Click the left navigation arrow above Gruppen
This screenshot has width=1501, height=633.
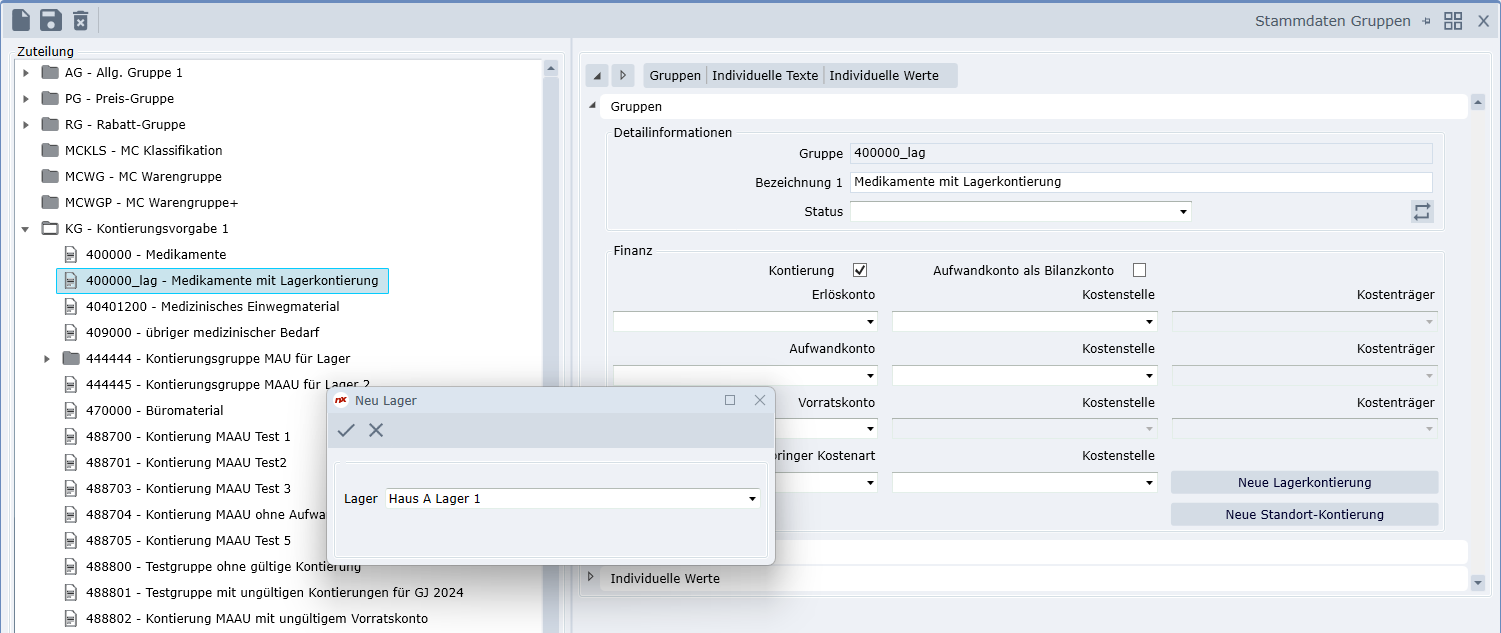coord(597,75)
